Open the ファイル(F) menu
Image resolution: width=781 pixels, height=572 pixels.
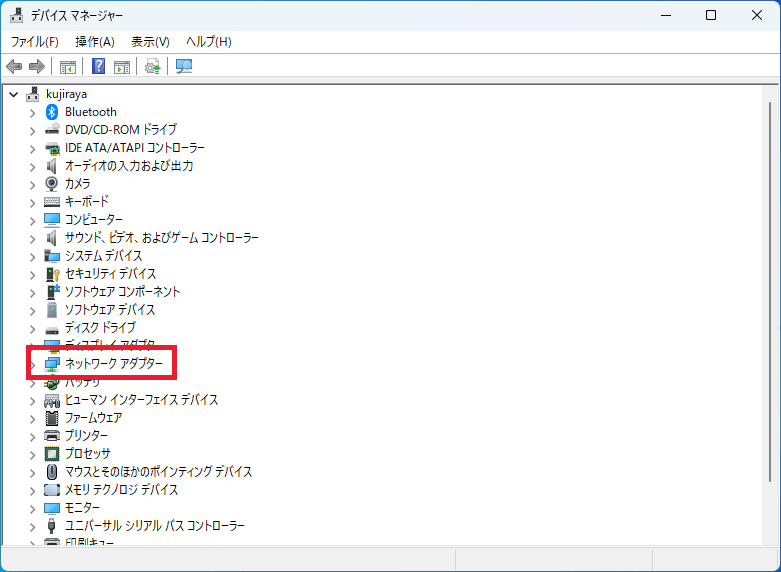34,42
